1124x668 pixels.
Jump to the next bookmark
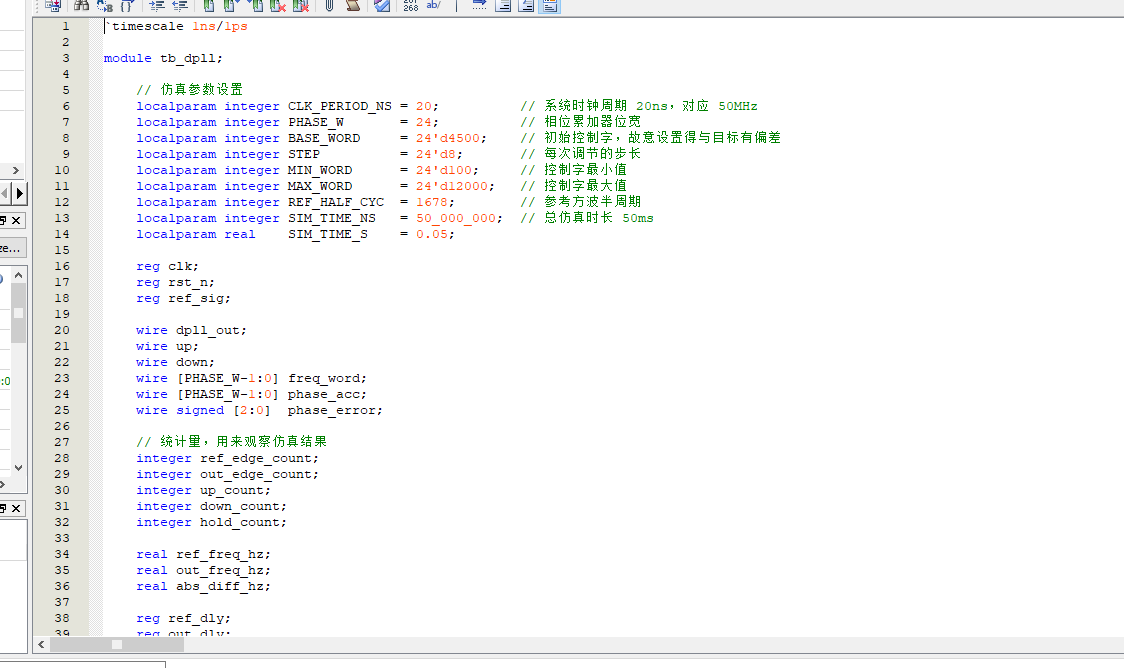point(231,6)
